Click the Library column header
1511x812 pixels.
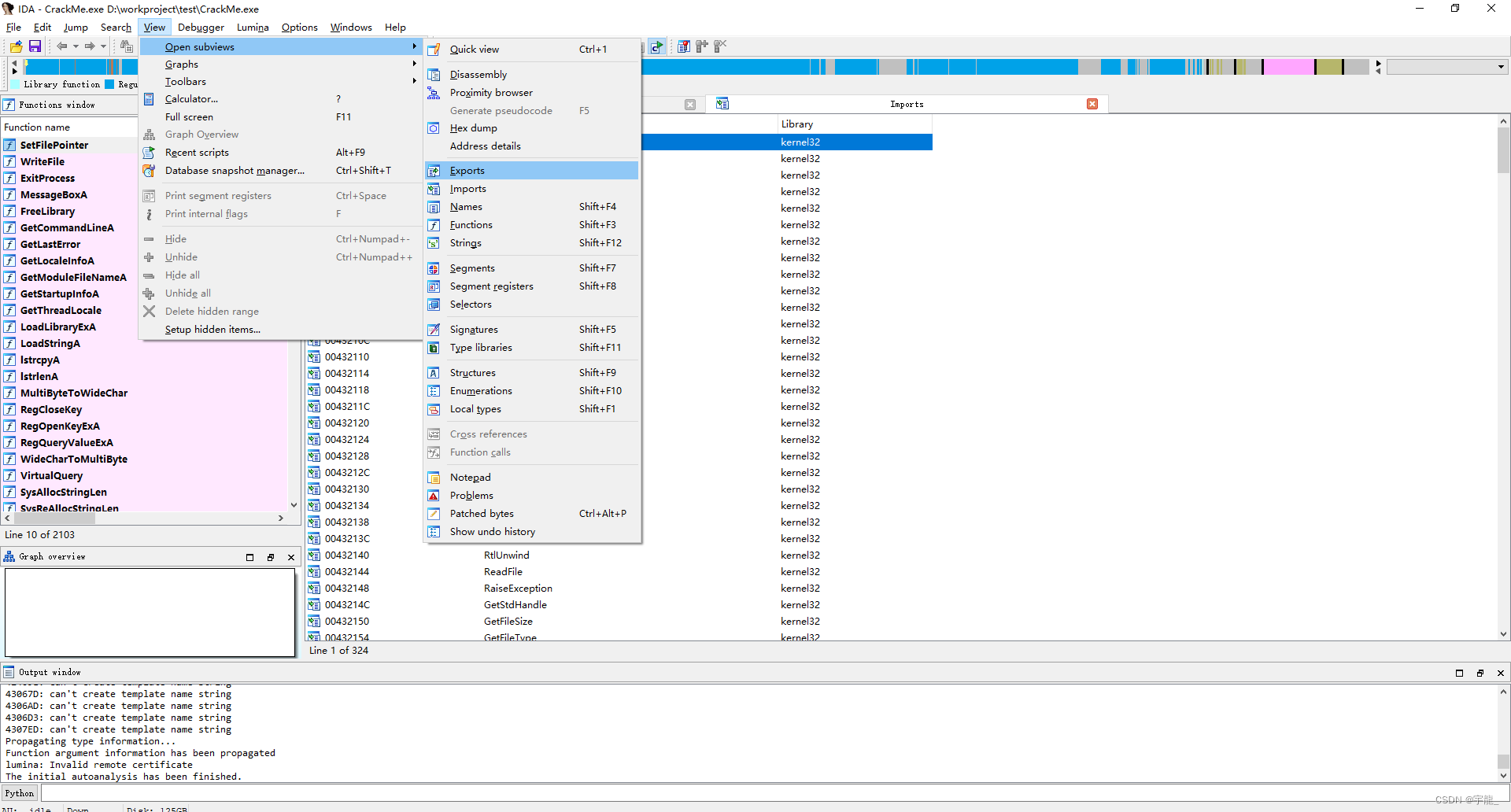pyautogui.click(x=855, y=124)
